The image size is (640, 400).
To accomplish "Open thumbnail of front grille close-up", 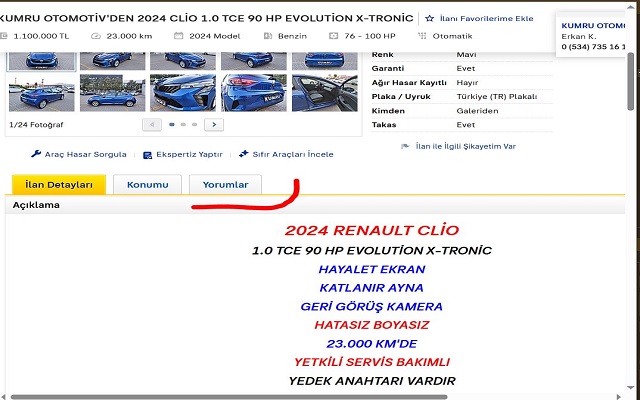I will (183, 93).
